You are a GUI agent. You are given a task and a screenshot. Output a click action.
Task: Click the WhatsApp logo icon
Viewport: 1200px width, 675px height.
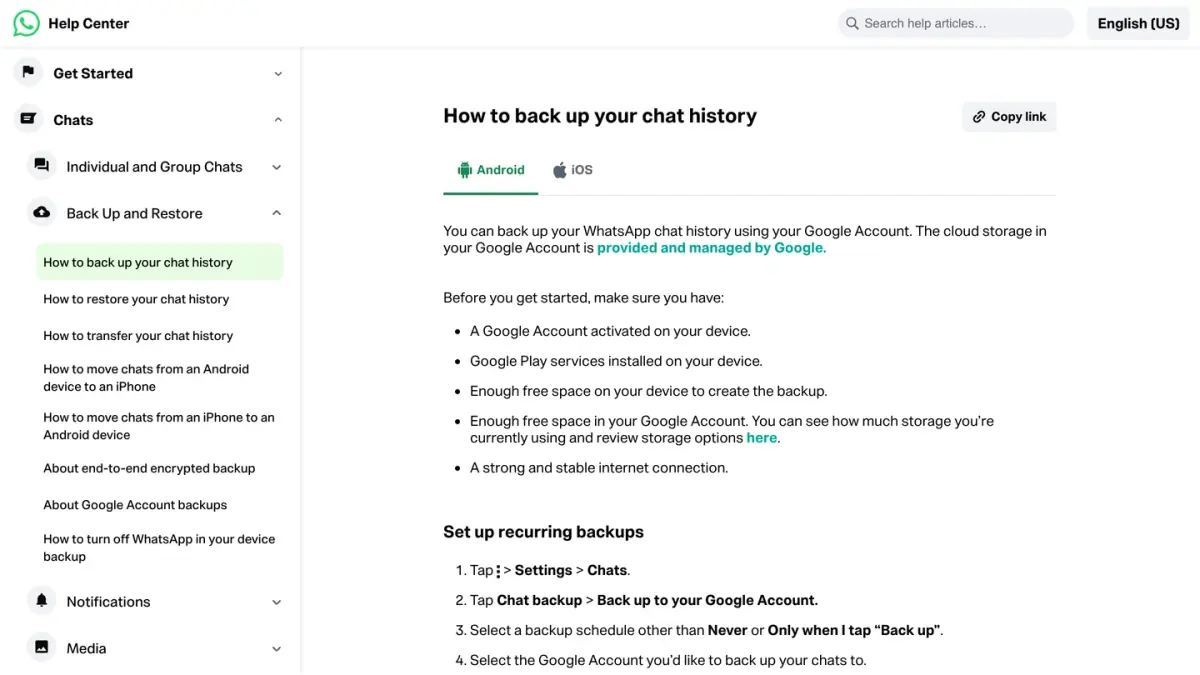[26, 23]
